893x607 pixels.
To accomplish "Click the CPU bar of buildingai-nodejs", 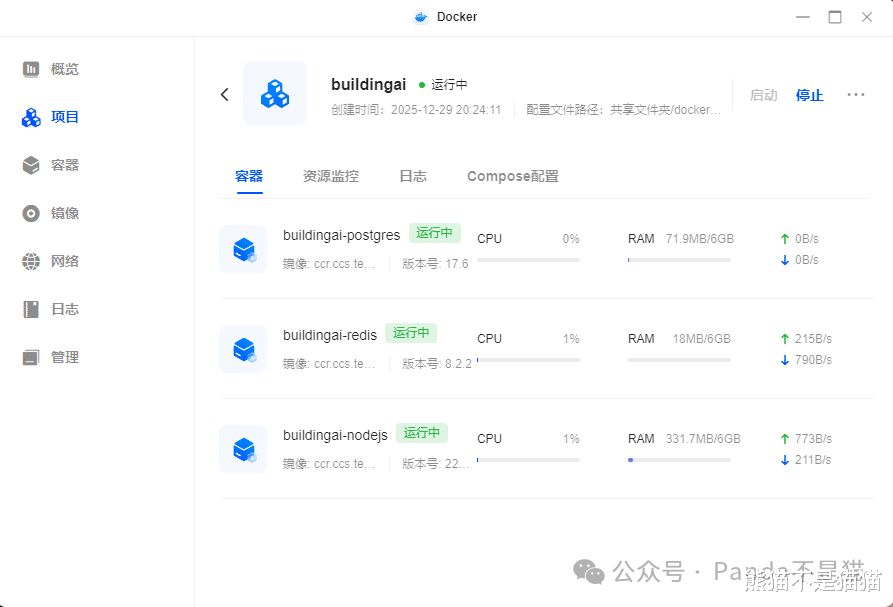I will coord(529,460).
